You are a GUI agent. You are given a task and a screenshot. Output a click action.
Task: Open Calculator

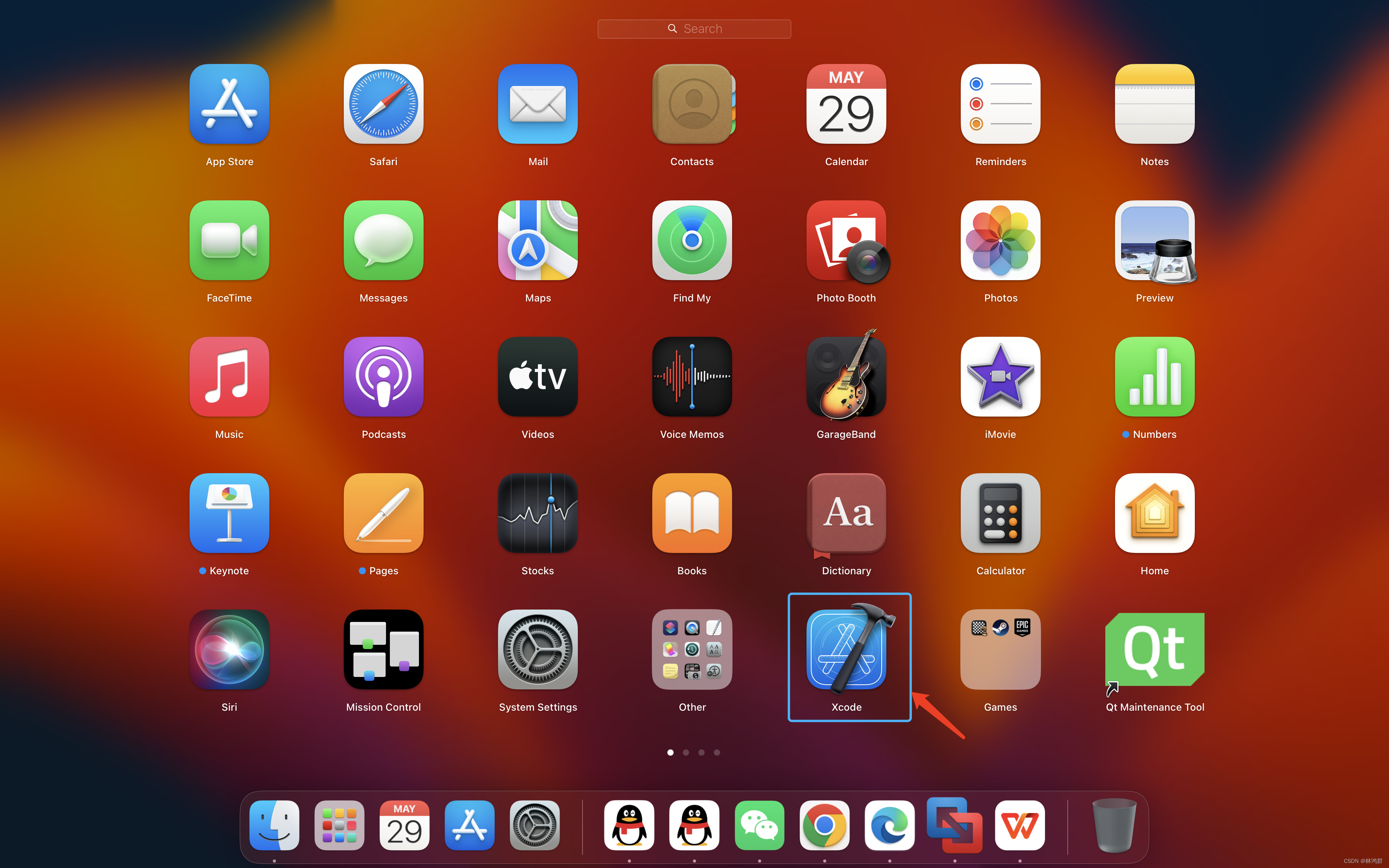coord(1000,513)
